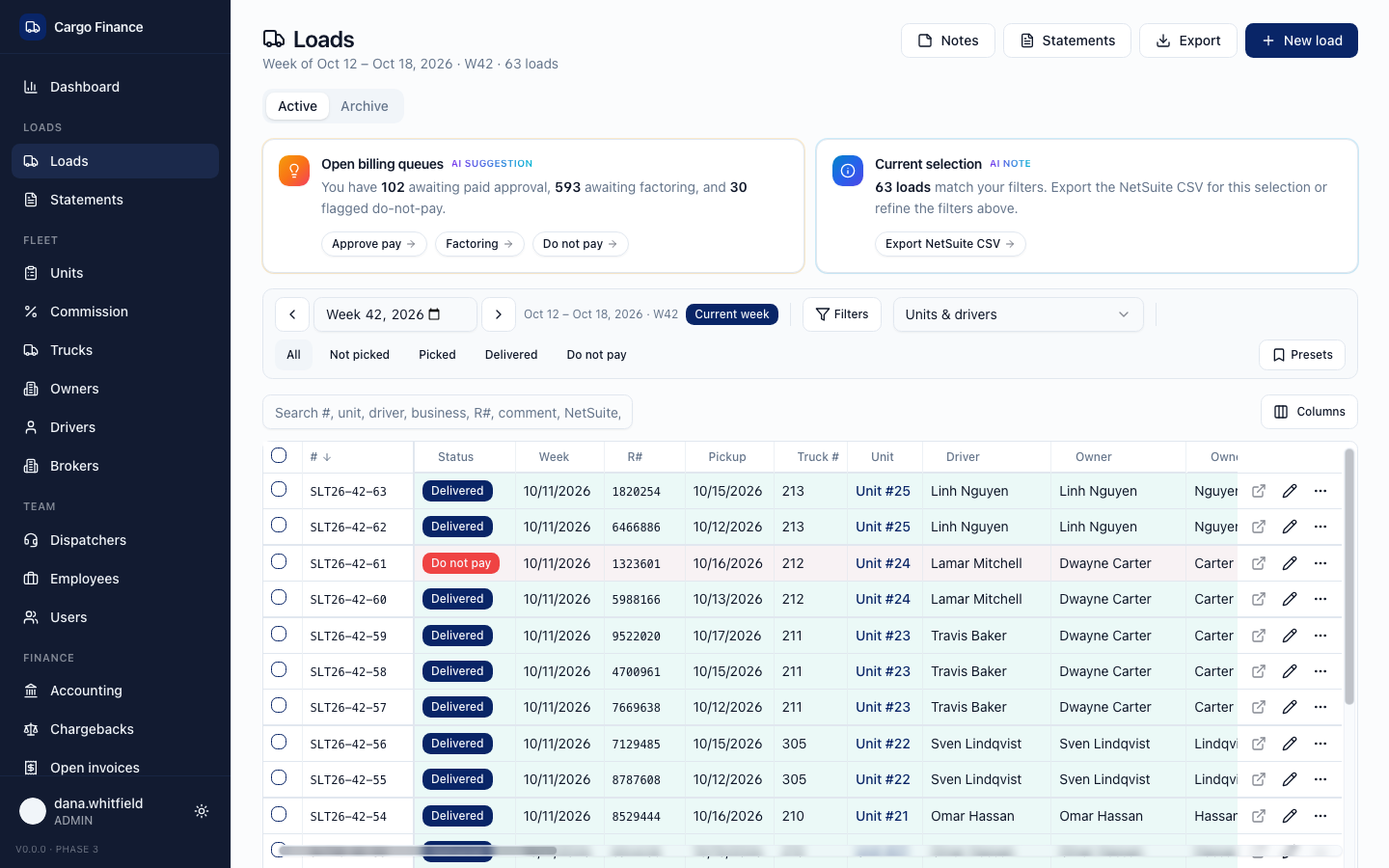This screenshot has width=1389, height=868.
Task: Go to next week with right chevron
Action: click(498, 314)
